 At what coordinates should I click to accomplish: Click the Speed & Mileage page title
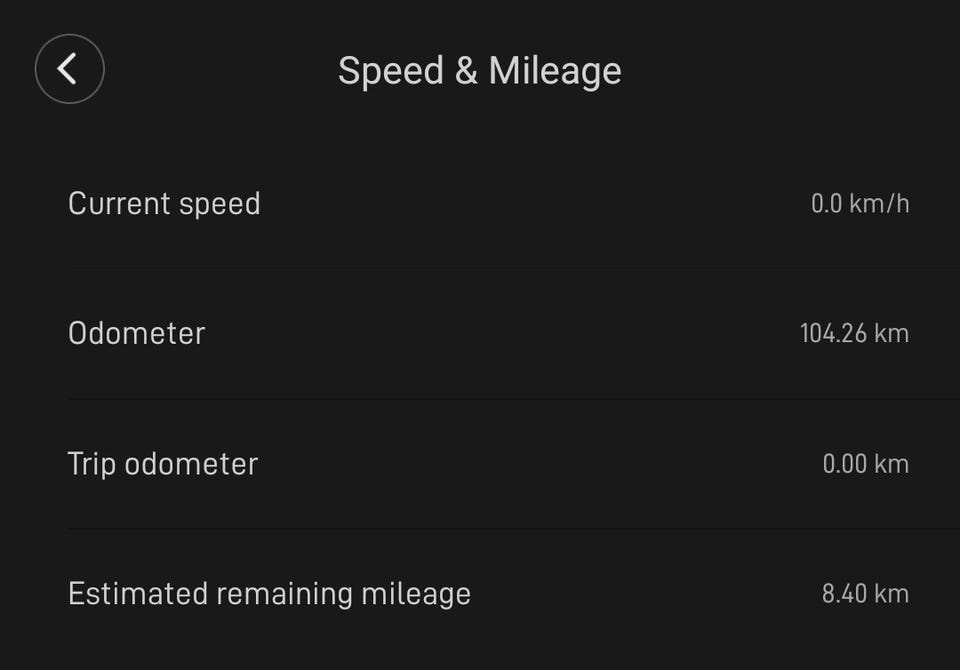pos(479,71)
